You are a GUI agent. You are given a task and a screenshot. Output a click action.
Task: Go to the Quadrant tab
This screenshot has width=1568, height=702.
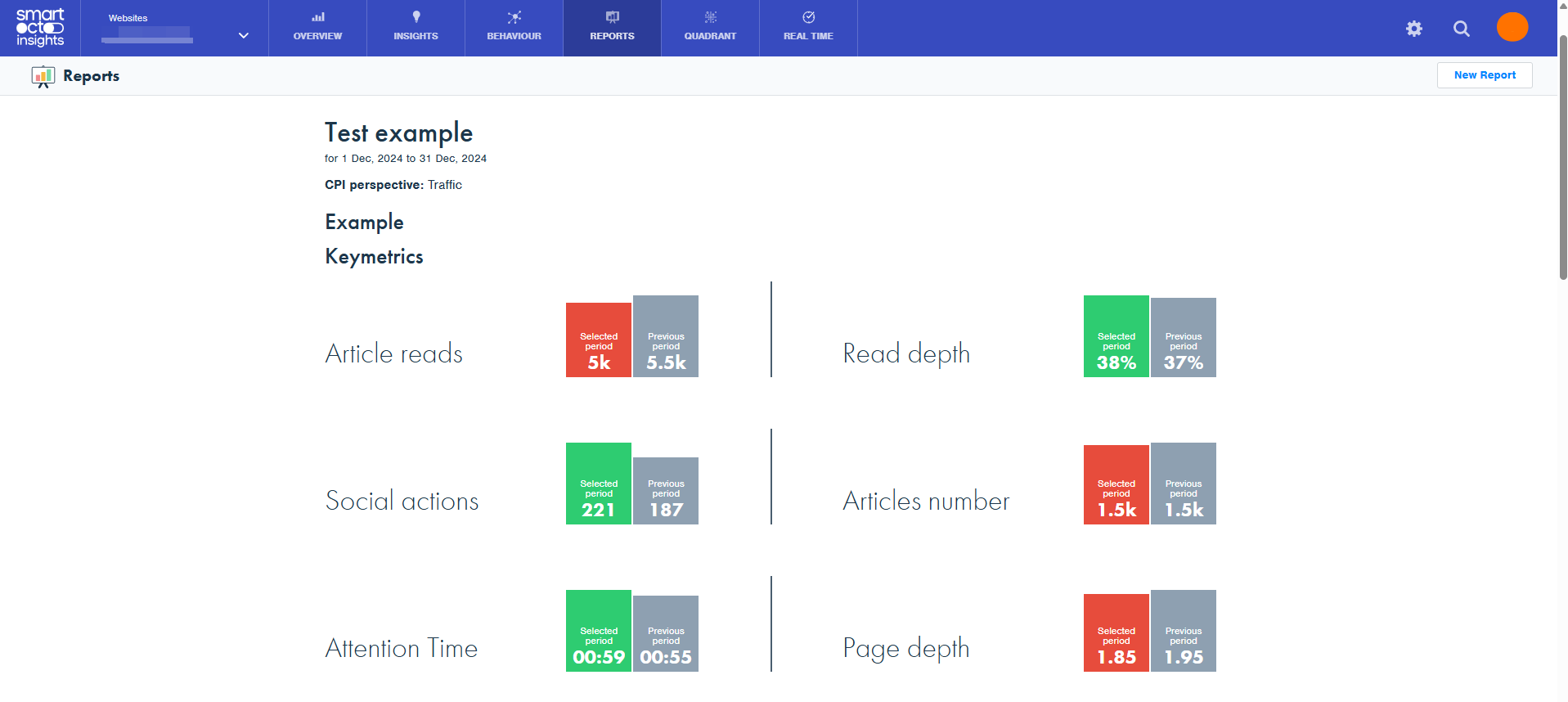coord(710,28)
